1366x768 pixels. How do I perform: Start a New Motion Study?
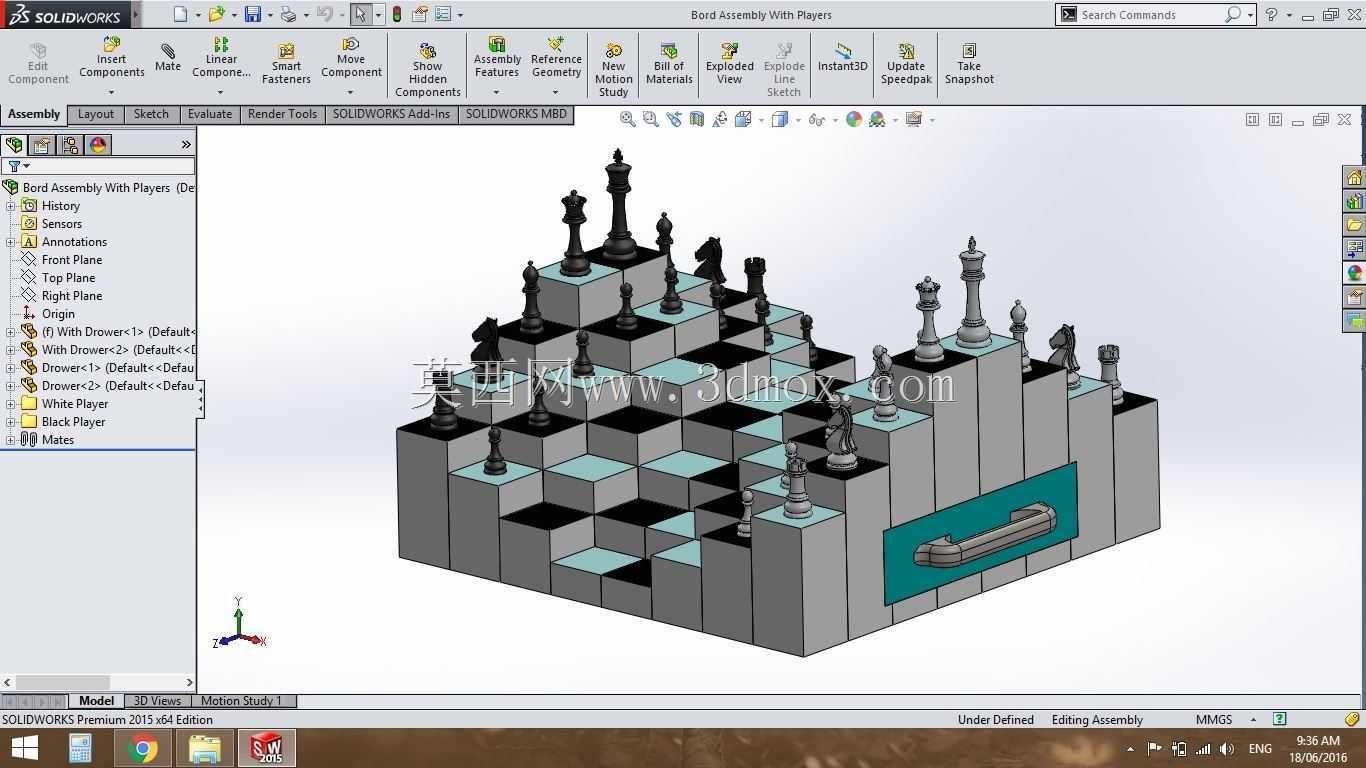614,70
